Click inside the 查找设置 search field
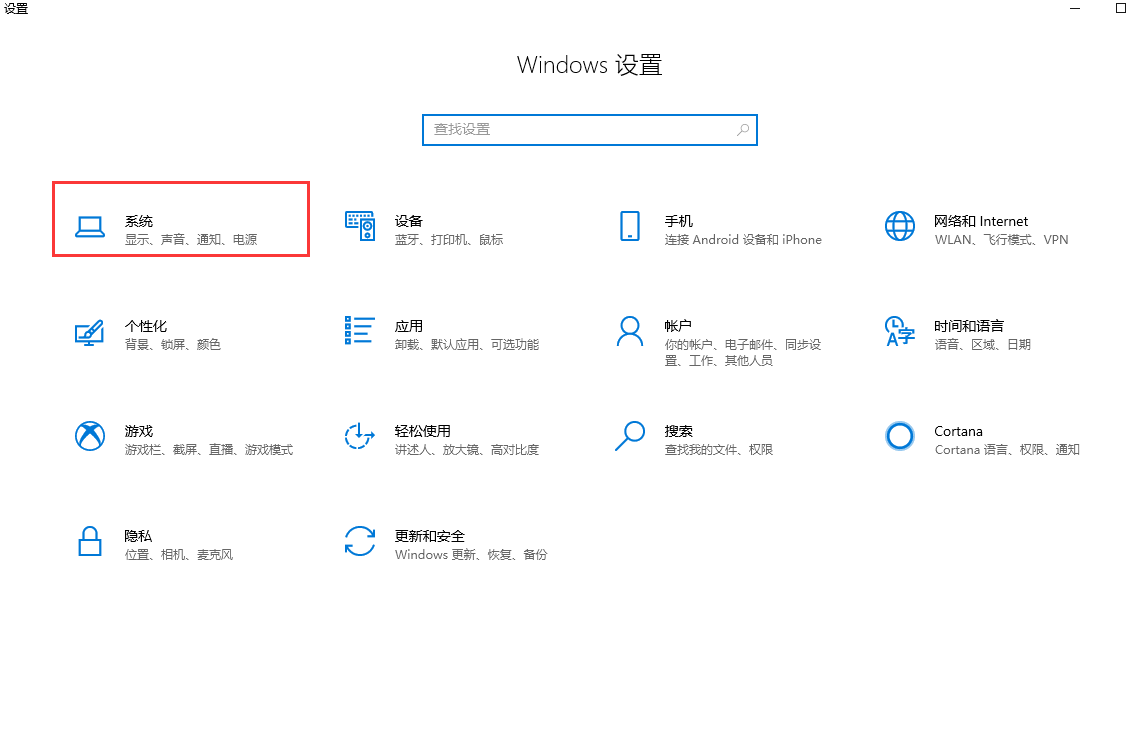 (x=560, y=129)
